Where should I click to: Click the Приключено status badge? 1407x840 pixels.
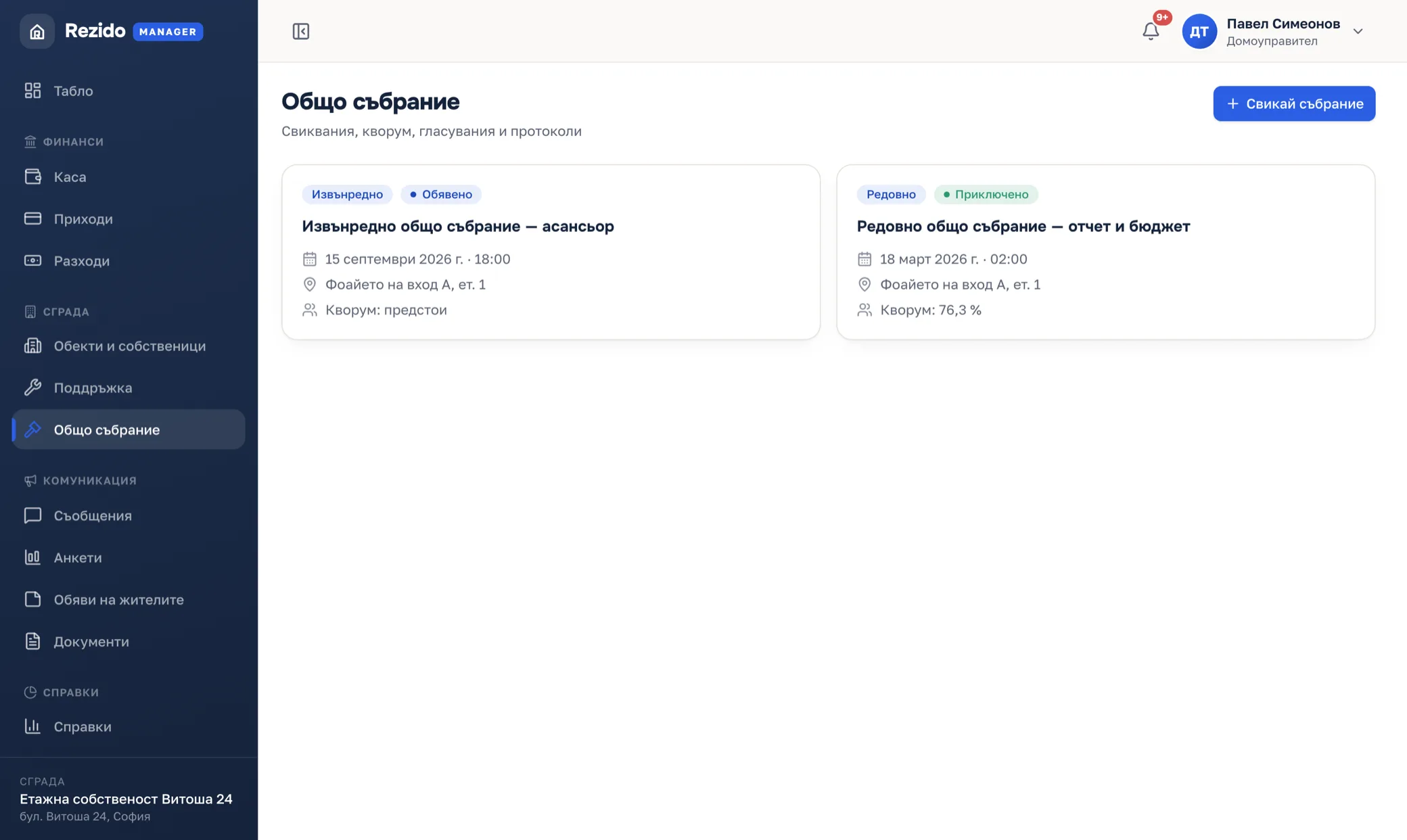click(x=986, y=194)
